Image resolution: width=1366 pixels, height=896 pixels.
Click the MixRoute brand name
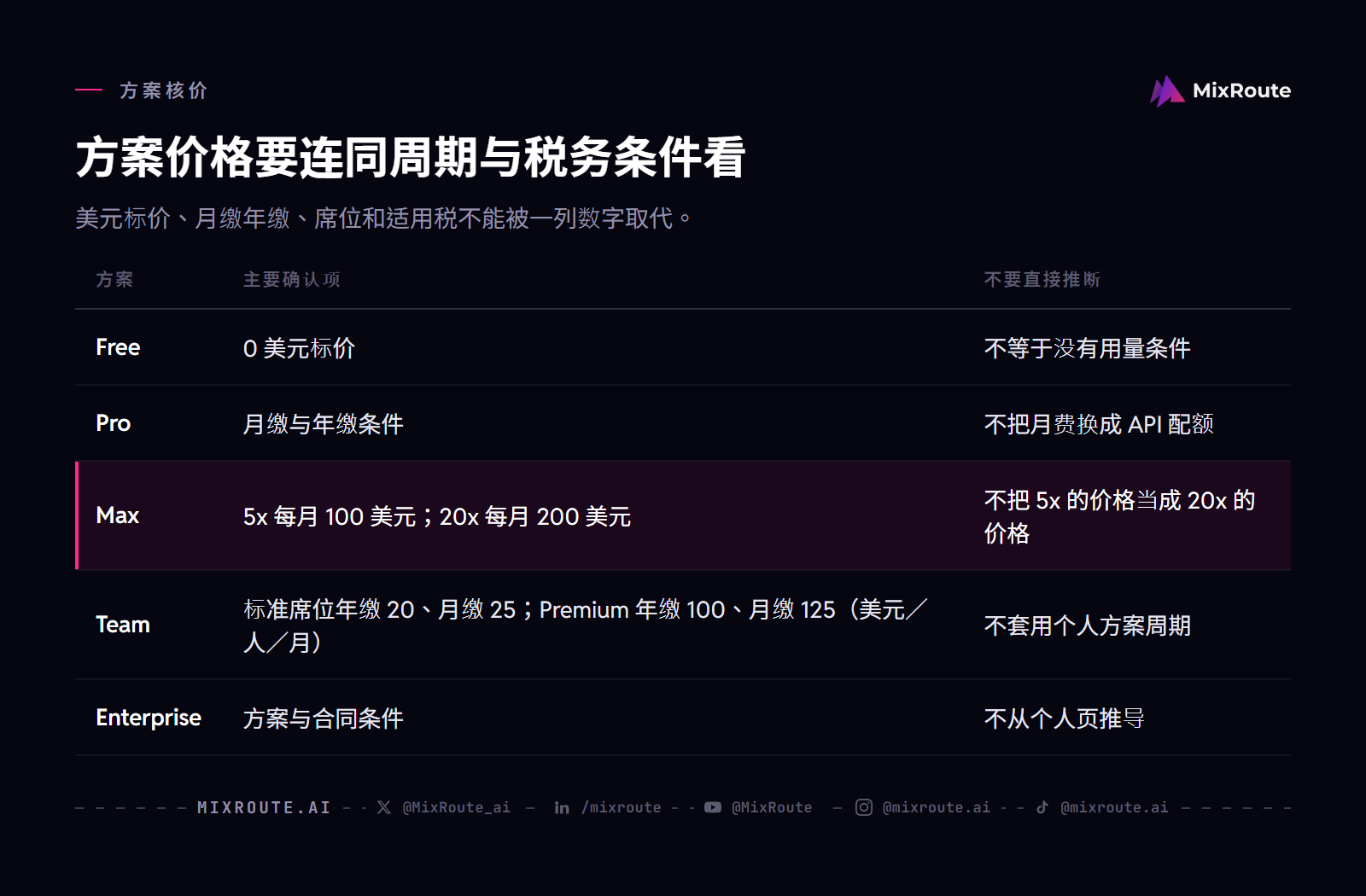(1241, 90)
